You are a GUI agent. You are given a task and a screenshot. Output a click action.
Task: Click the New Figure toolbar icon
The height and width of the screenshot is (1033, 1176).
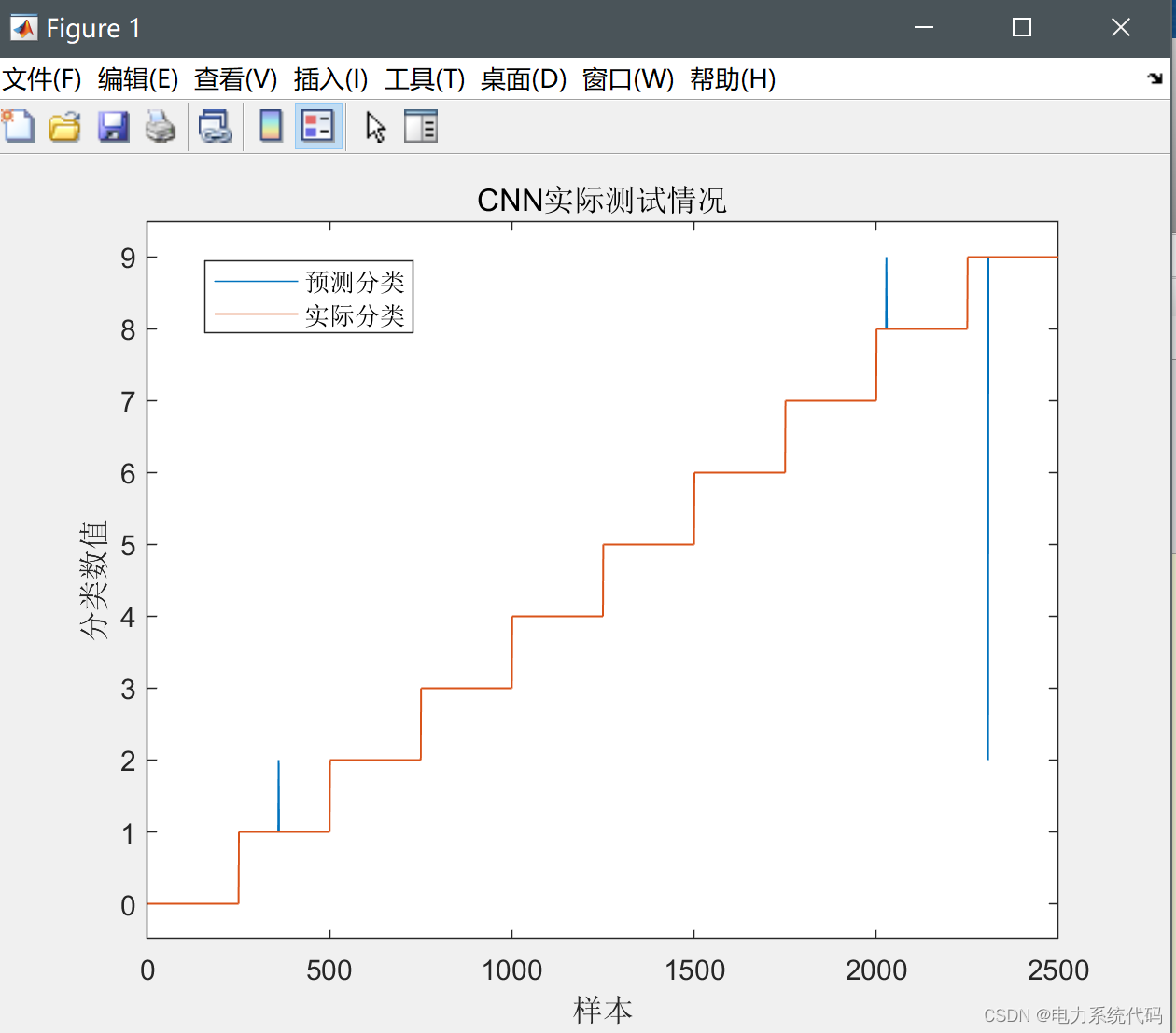click(18, 126)
